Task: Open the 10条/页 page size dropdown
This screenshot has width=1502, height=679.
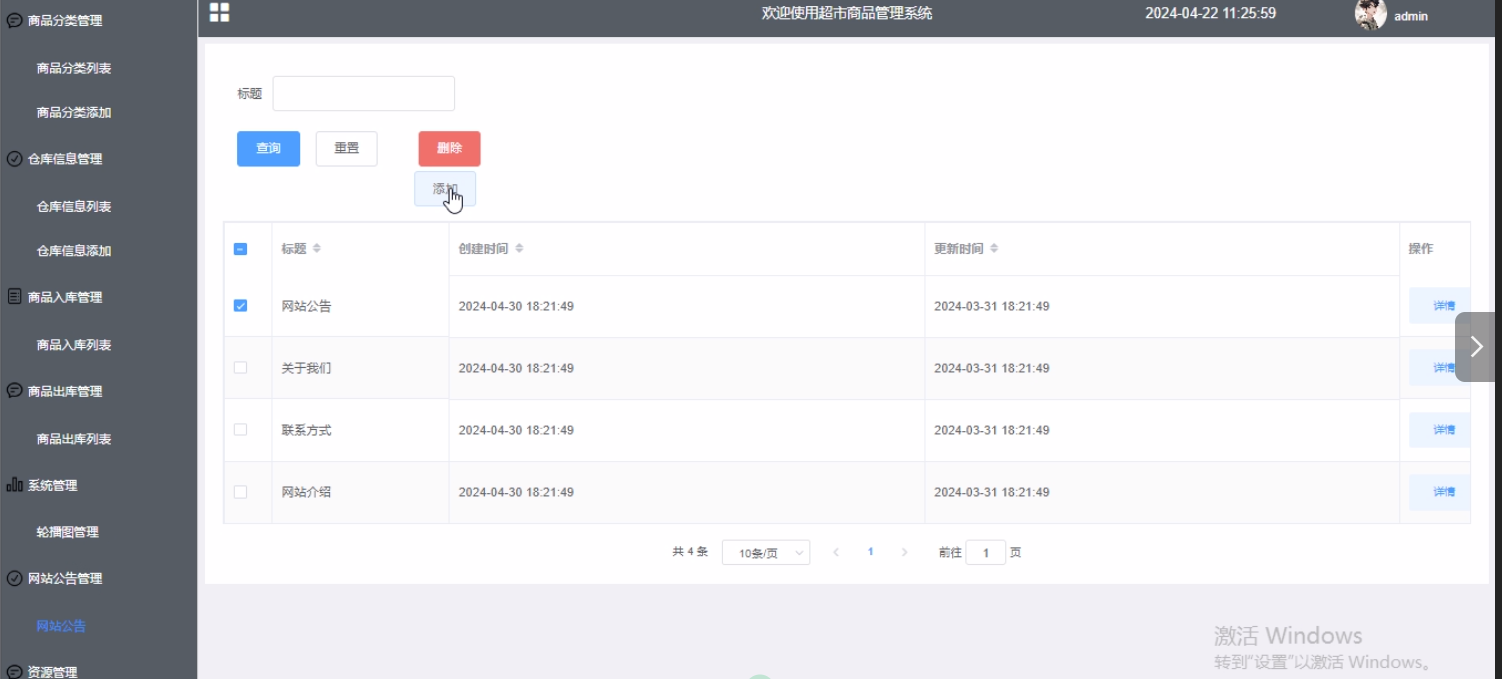Action: click(x=766, y=552)
